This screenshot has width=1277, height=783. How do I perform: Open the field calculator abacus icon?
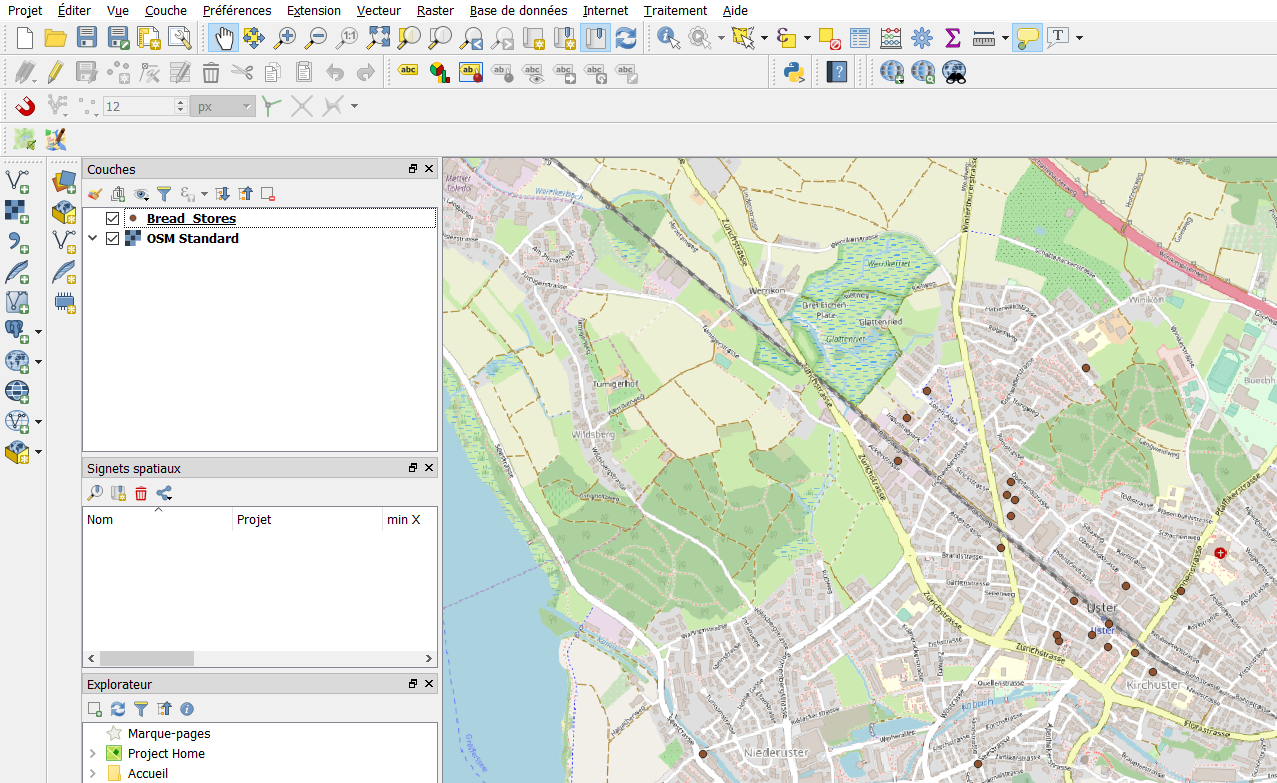[891, 39]
